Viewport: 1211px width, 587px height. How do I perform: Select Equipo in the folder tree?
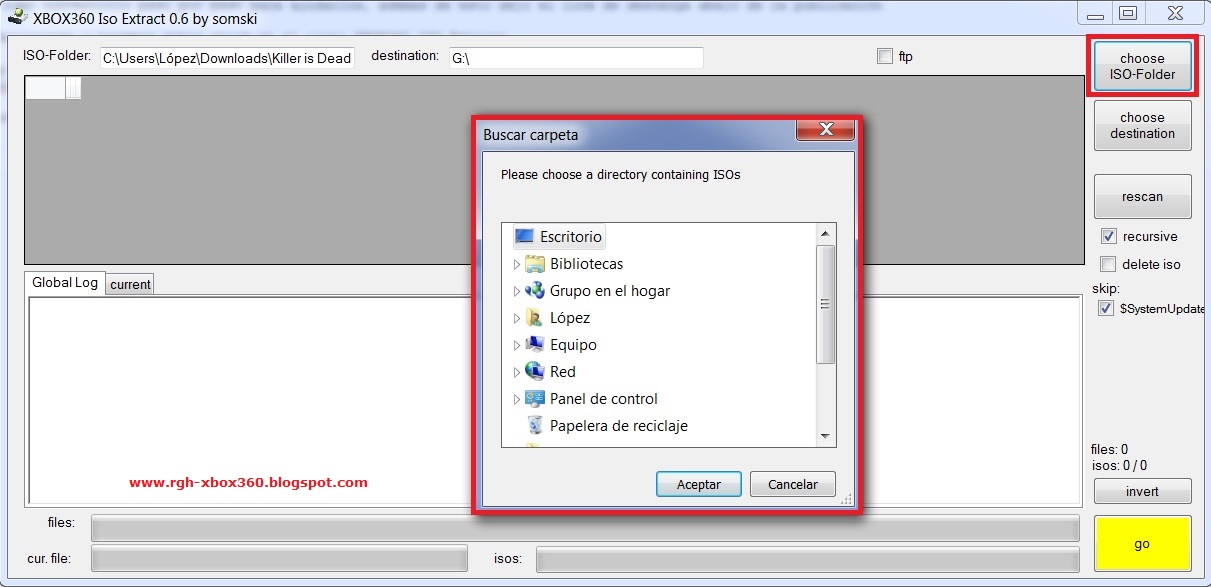click(x=573, y=345)
